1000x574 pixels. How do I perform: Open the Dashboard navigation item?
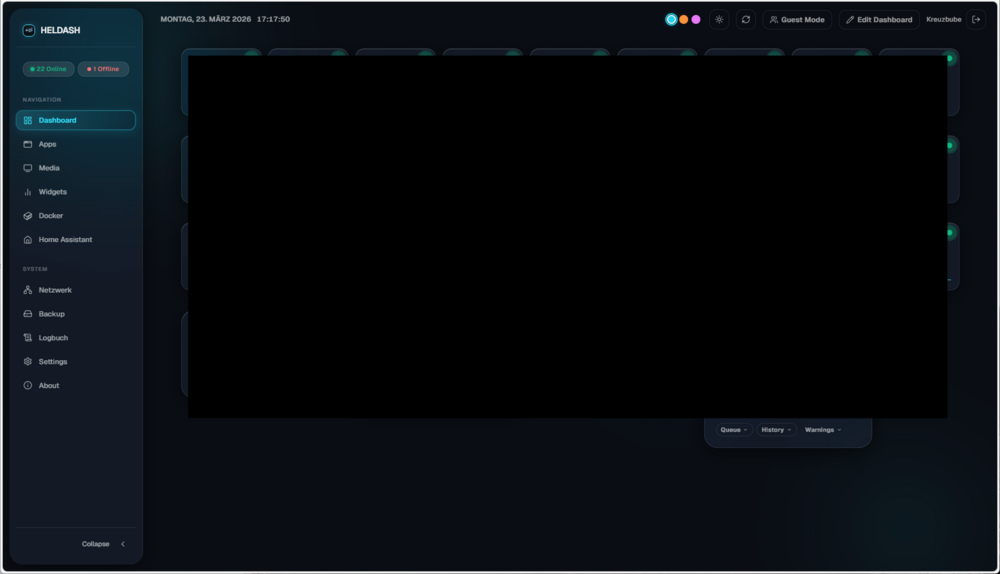[76, 120]
